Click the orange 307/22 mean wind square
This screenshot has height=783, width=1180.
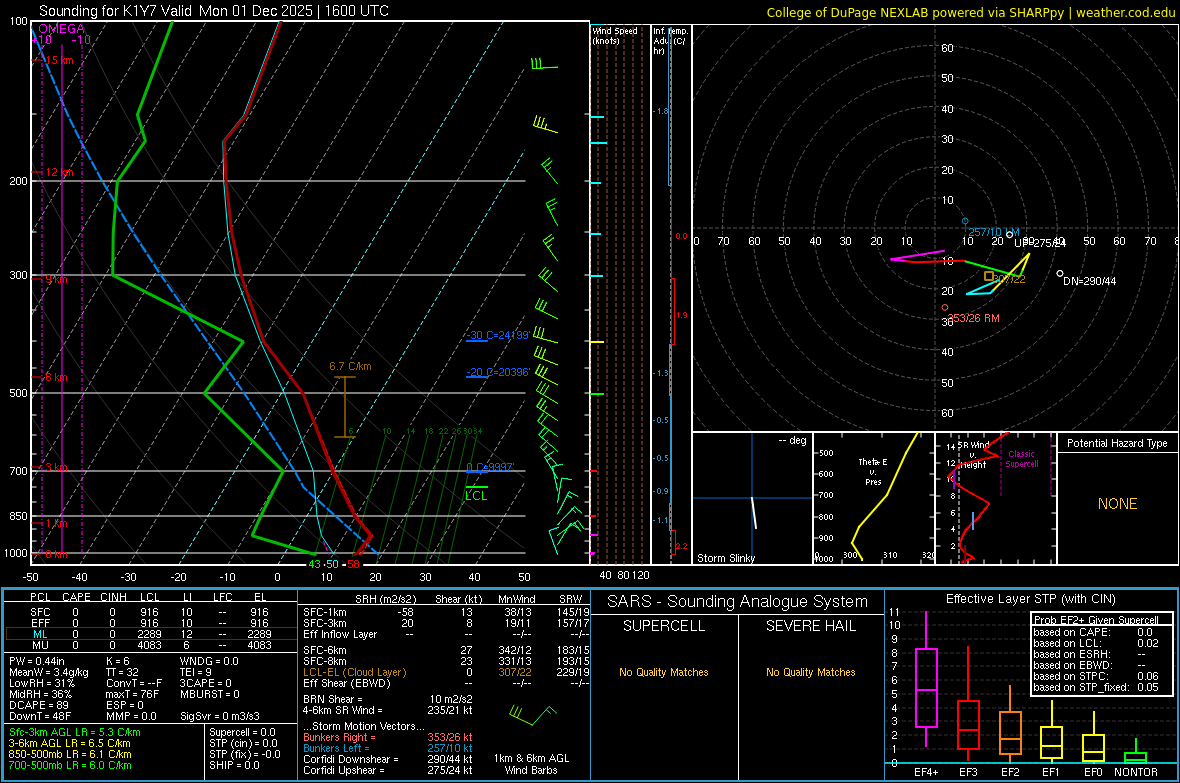[x=989, y=276]
